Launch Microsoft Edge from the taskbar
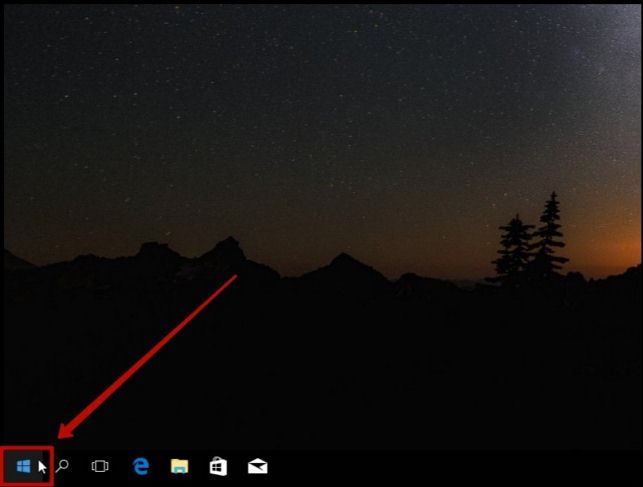Viewport: 643px width, 487px height. 141,466
